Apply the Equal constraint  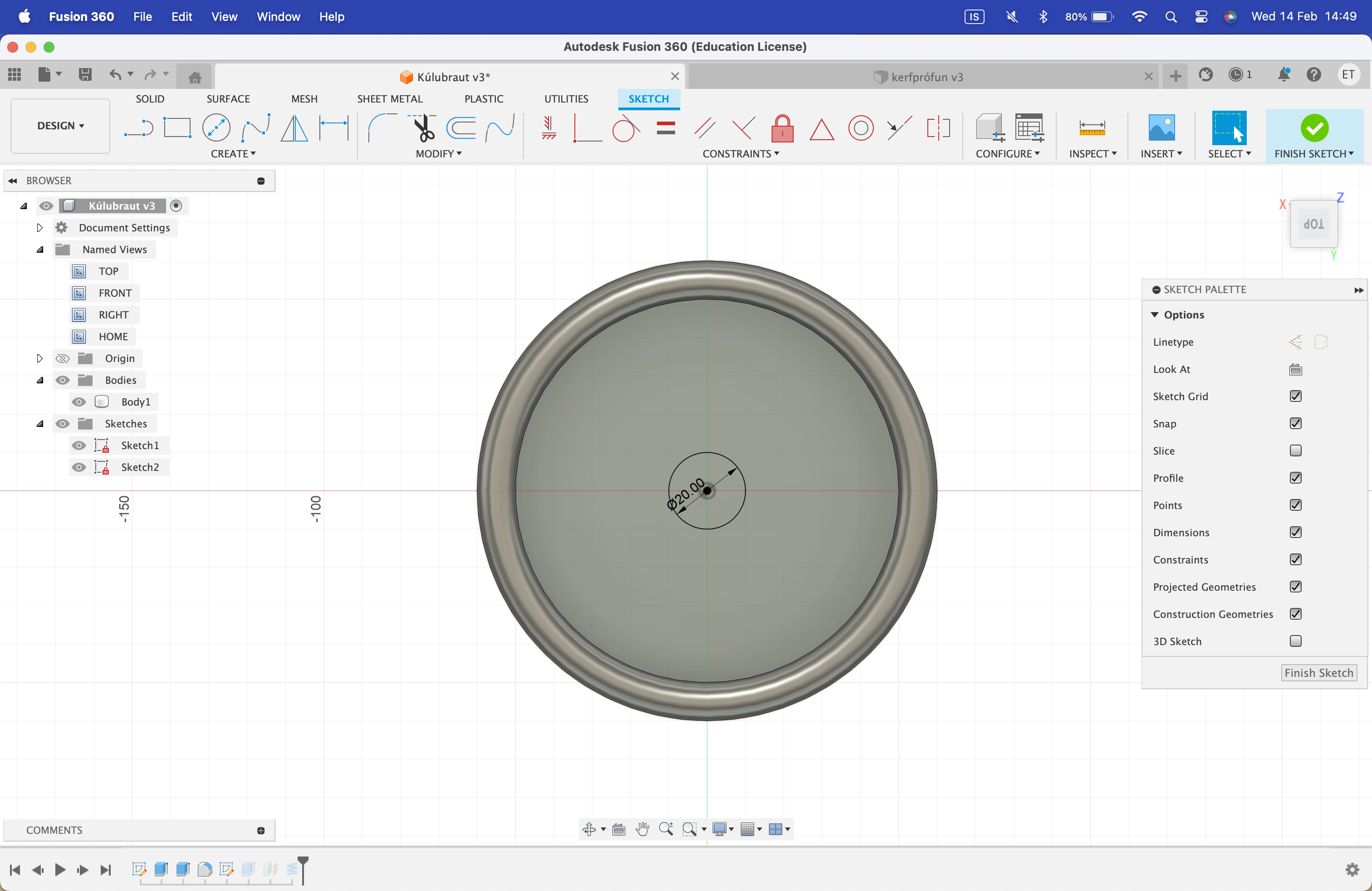click(x=665, y=128)
